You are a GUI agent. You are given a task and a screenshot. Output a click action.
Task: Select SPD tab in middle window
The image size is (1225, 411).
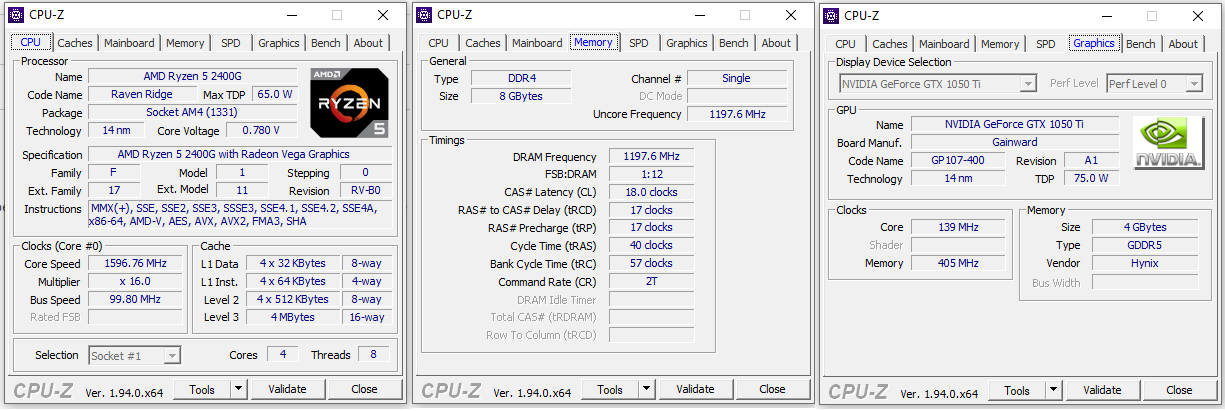coord(639,43)
